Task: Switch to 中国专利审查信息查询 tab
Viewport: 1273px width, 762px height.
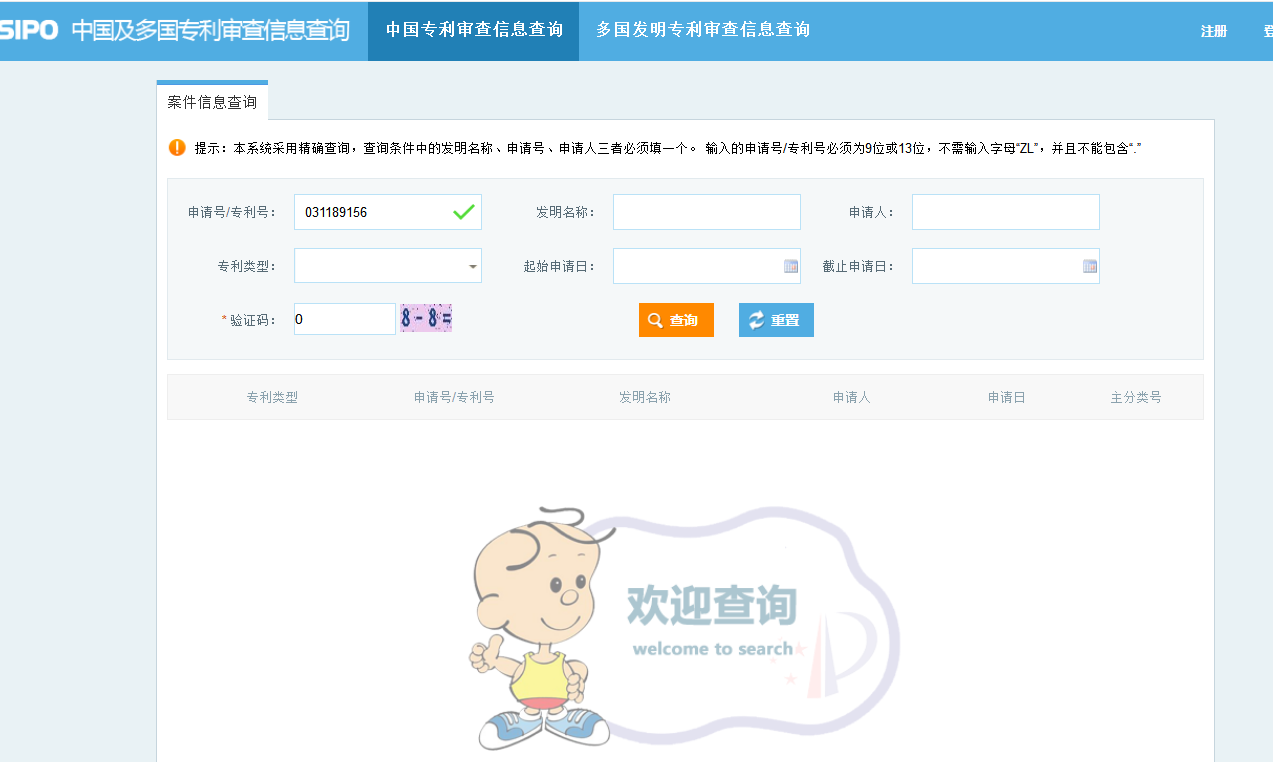Action: click(x=473, y=30)
